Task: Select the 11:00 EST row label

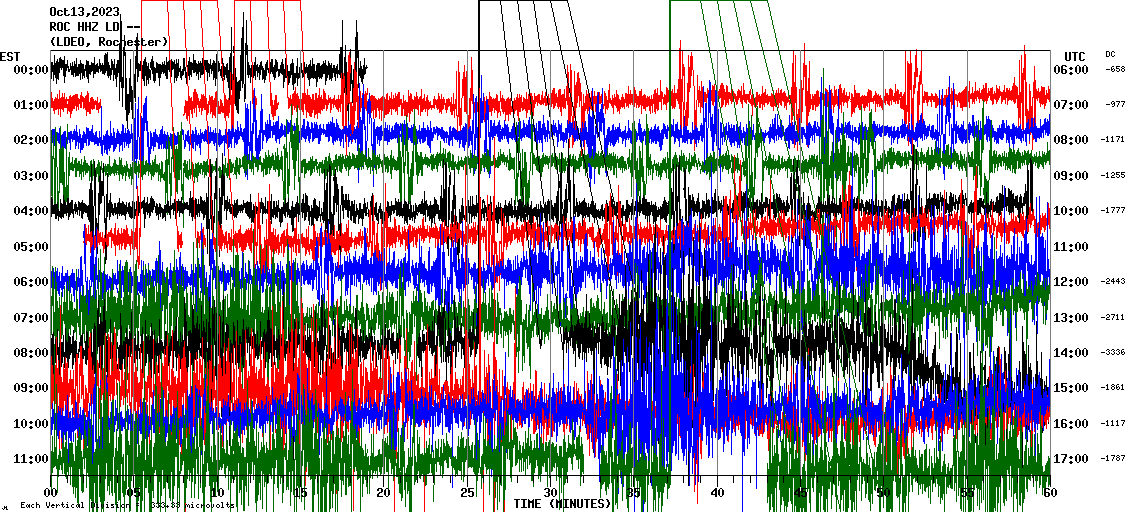Action: (x=30, y=458)
